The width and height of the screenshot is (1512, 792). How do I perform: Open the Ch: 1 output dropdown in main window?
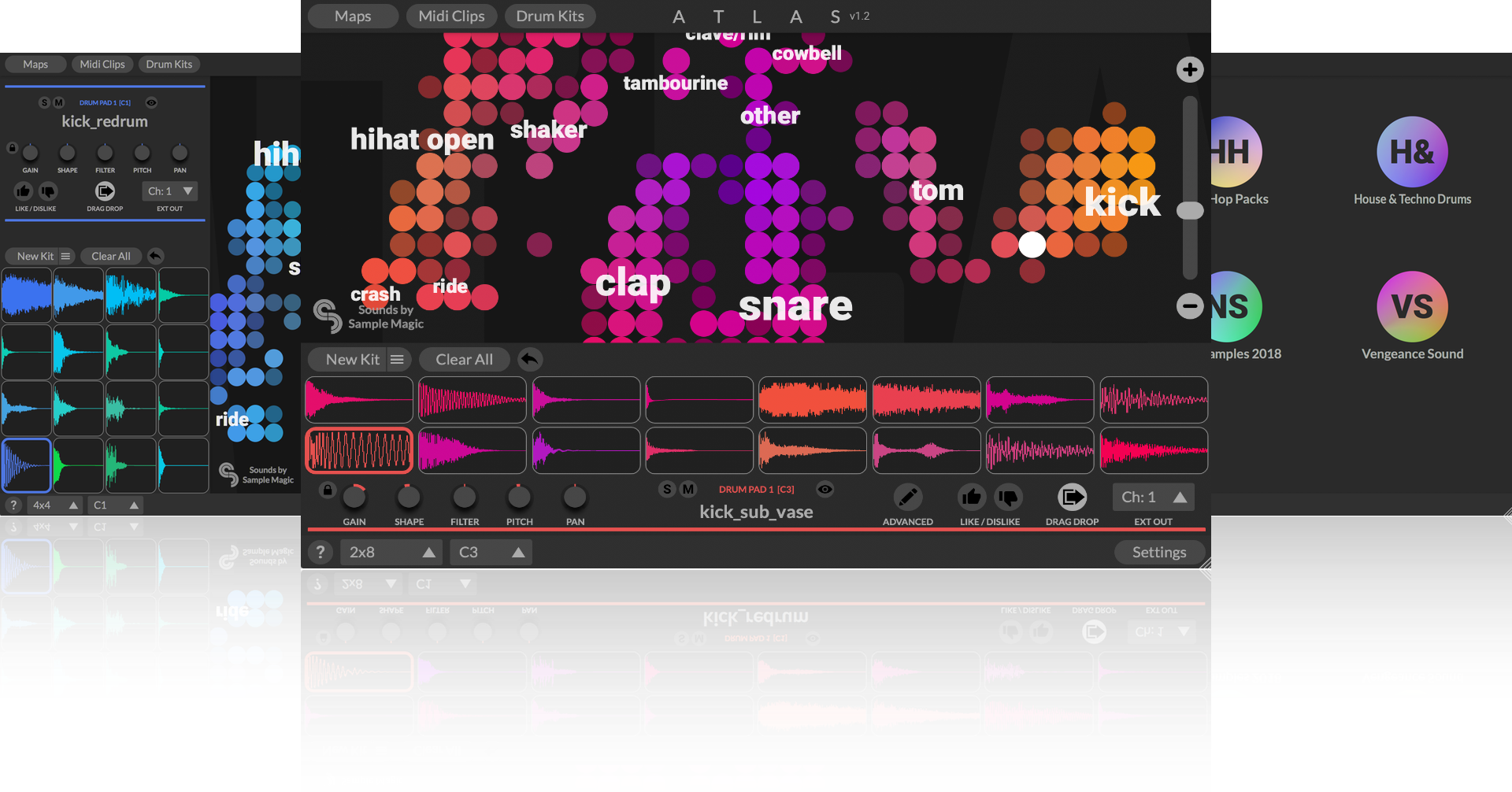[1153, 497]
